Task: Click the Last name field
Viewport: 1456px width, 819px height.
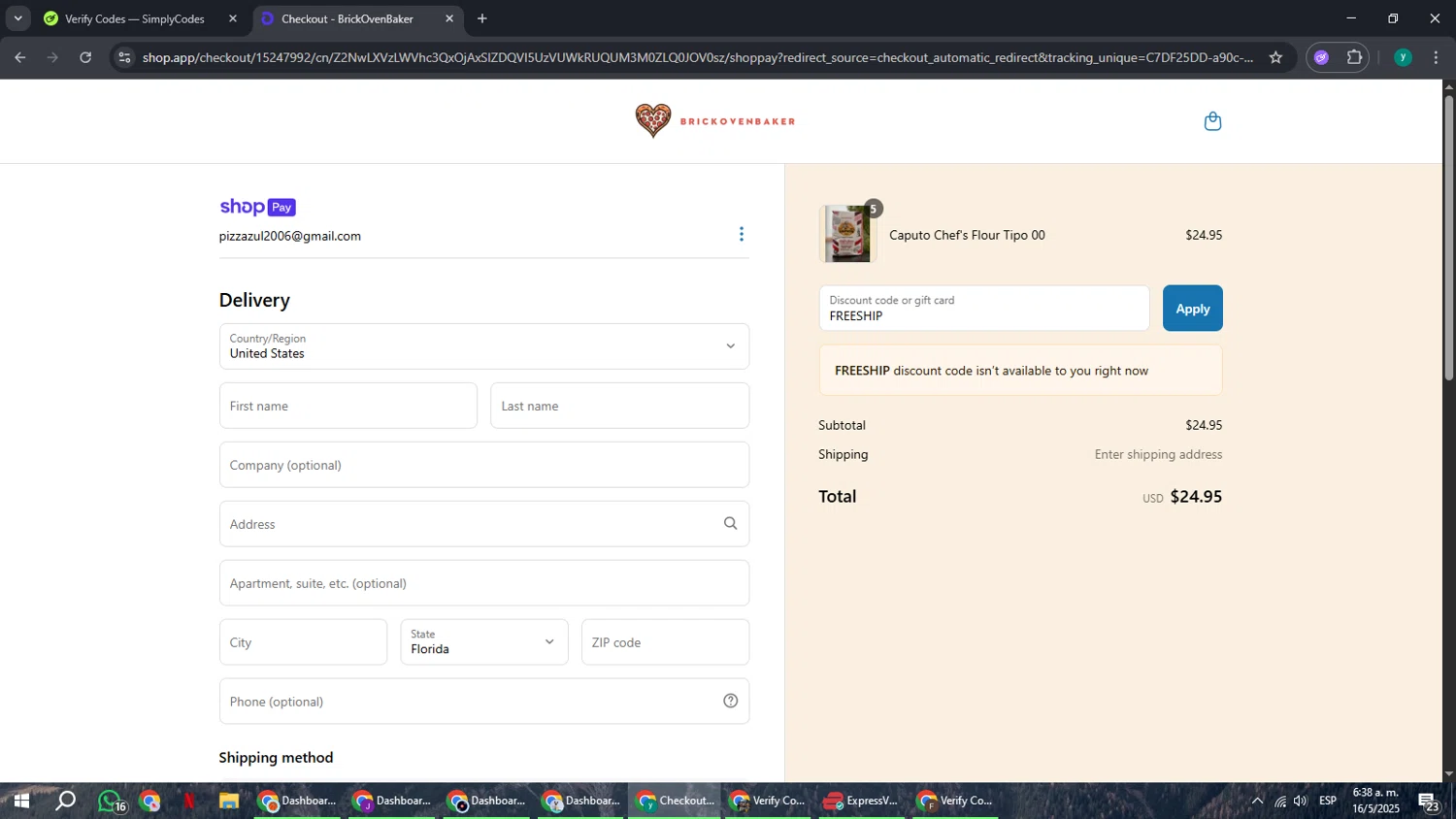Action: (620, 406)
